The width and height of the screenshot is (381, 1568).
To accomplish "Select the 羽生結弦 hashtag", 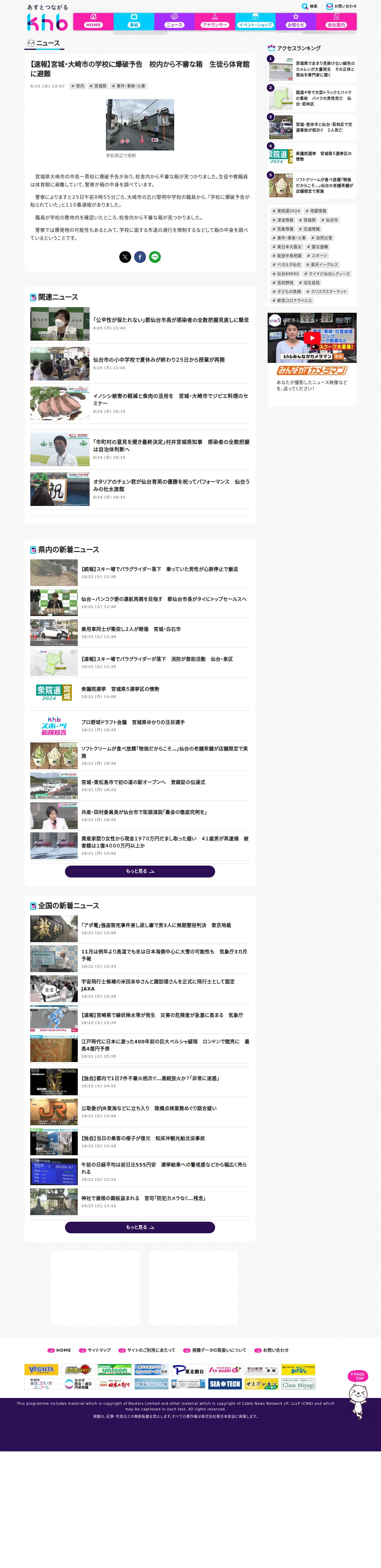I will click(x=309, y=283).
